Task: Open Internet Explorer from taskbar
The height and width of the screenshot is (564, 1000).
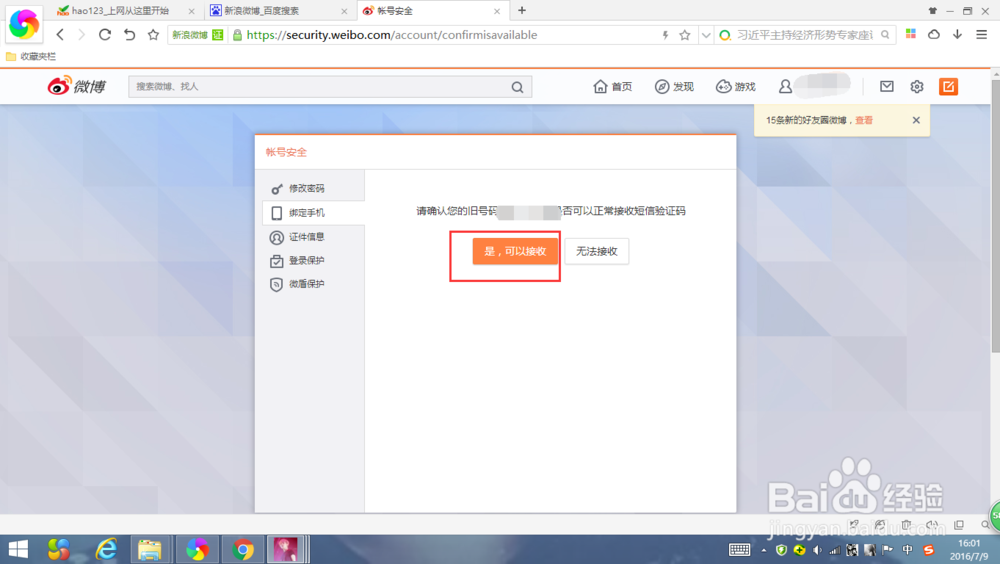Action: coord(107,549)
